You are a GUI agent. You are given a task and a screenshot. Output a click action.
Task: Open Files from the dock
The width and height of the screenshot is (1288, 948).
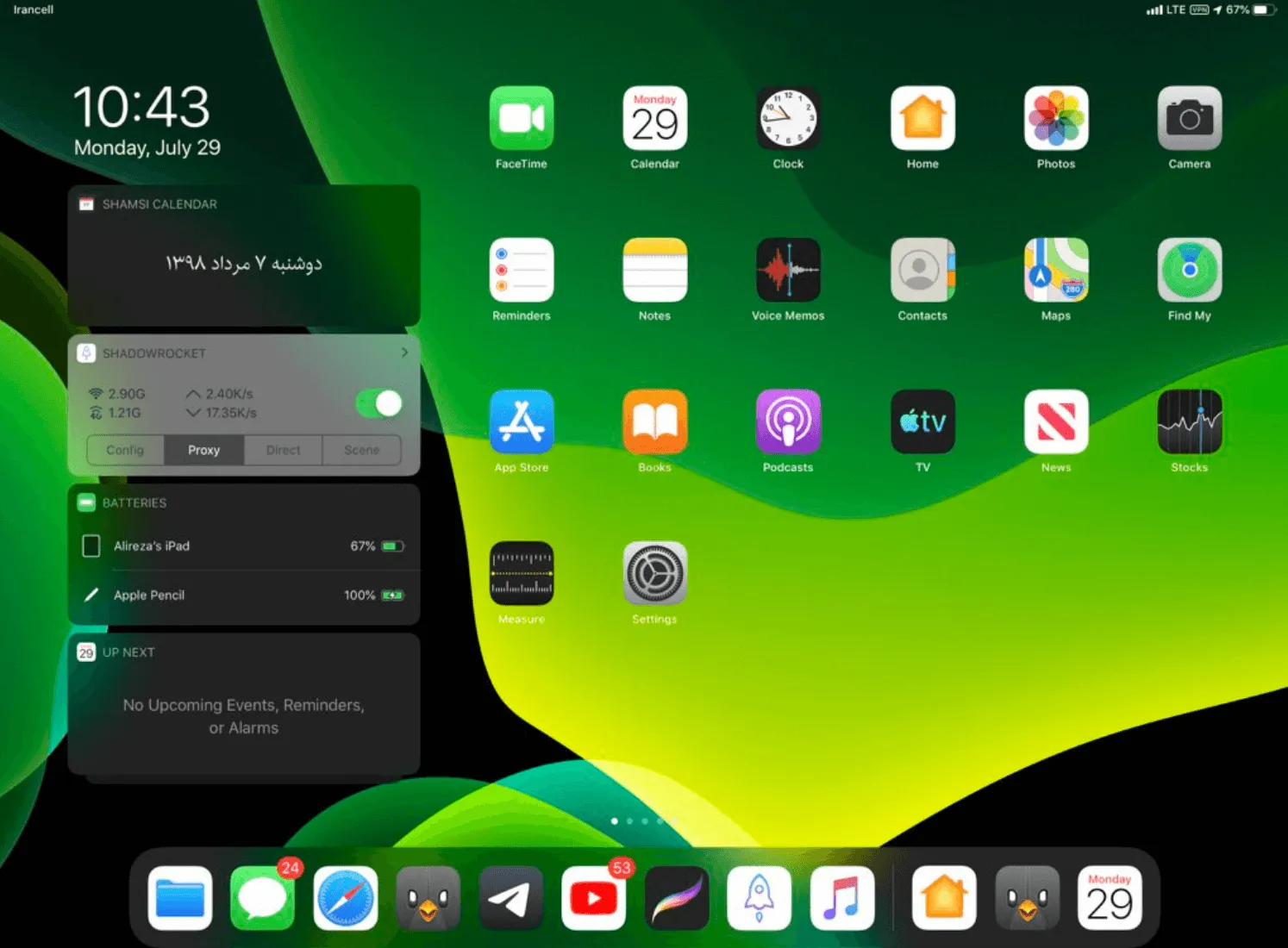pyautogui.click(x=180, y=898)
